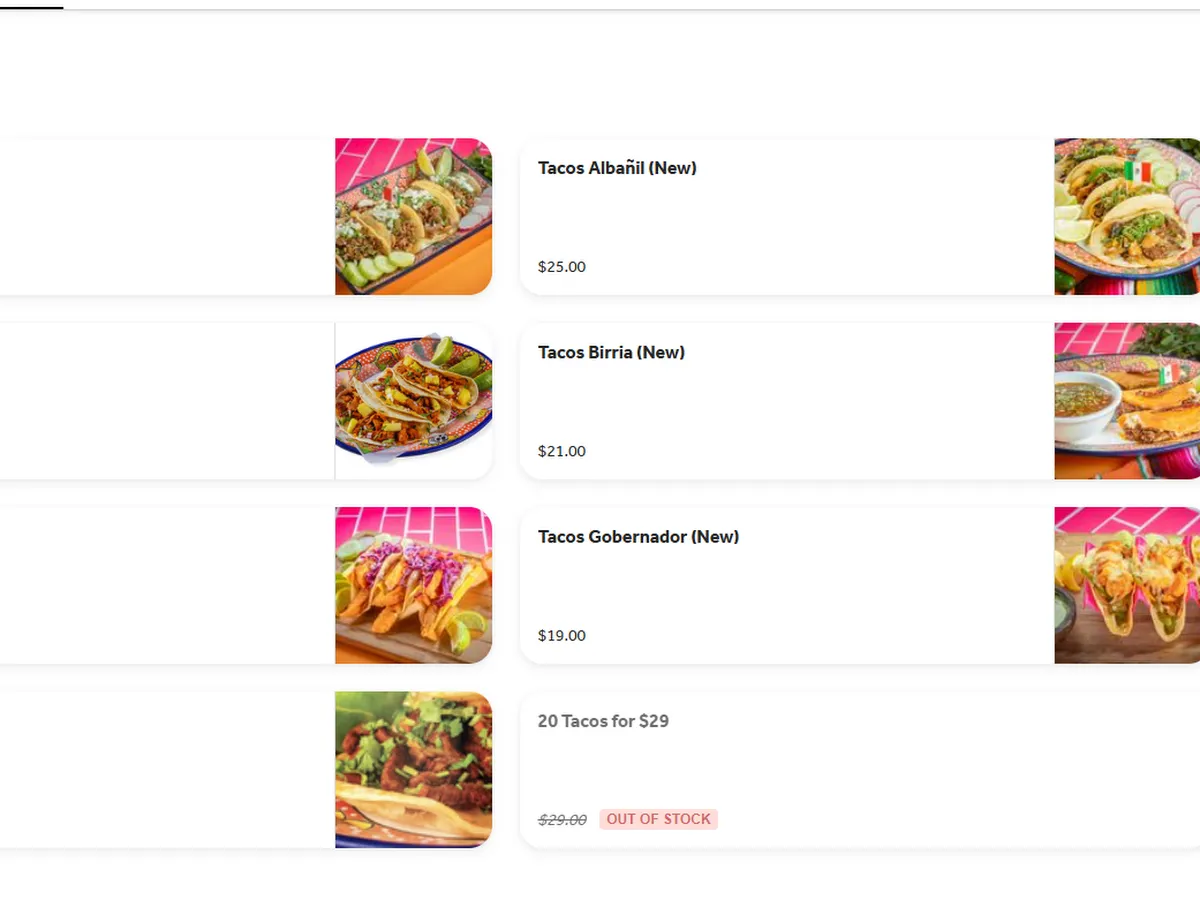Select the Tacos Birria (New) title
This screenshot has width=1200, height=900.
[x=611, y=352]
